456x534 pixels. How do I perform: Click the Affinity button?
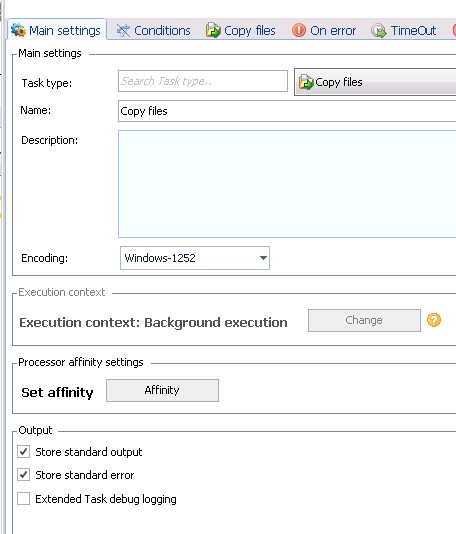tap(162, 390)
